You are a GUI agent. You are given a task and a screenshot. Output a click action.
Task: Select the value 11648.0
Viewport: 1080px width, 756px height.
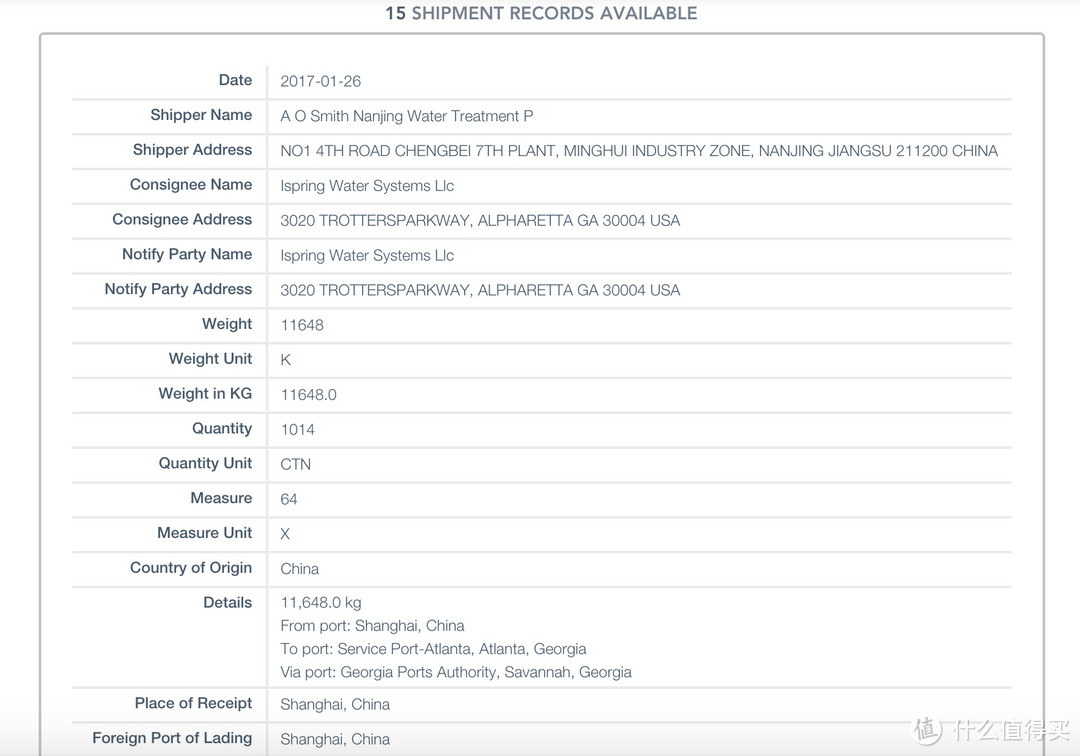pos(308,395)
